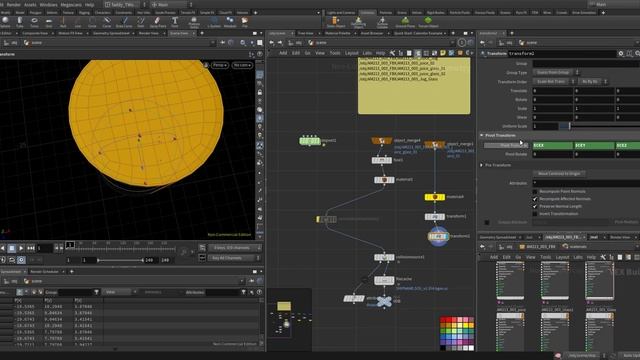
Task: Open the network editor wrench tools
Action: 392,53
